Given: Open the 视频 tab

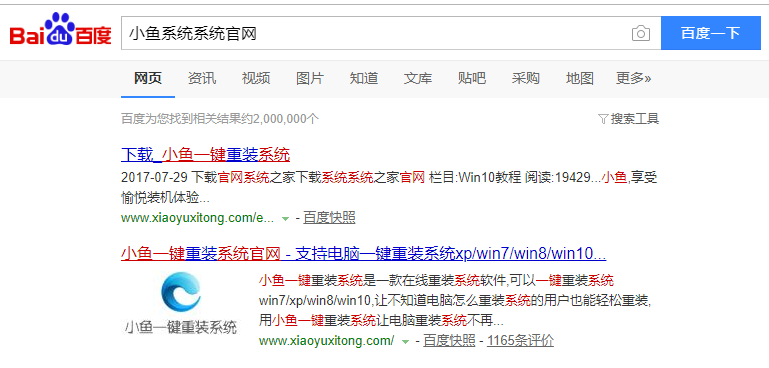Looking at the screenshot, I should [x=256, y=78].
